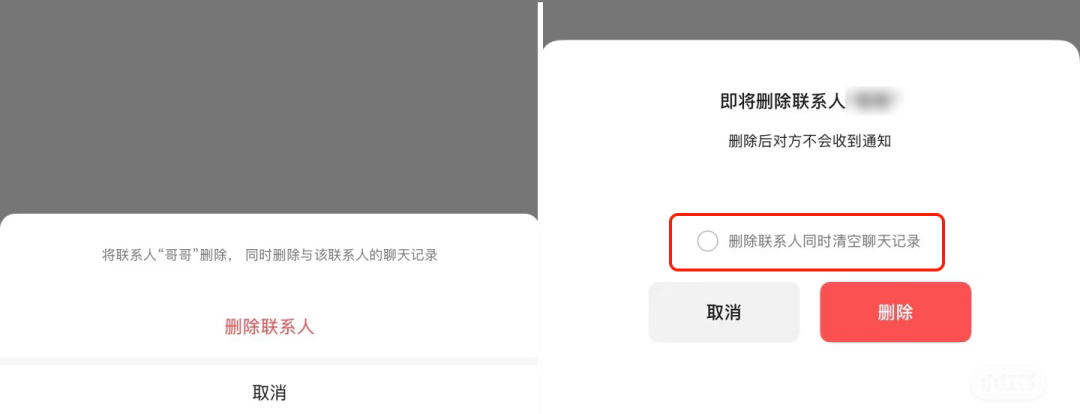Tap empty white area below 删除 button
The height and width of the screenshot is (414, 1080).
[895, 375]
